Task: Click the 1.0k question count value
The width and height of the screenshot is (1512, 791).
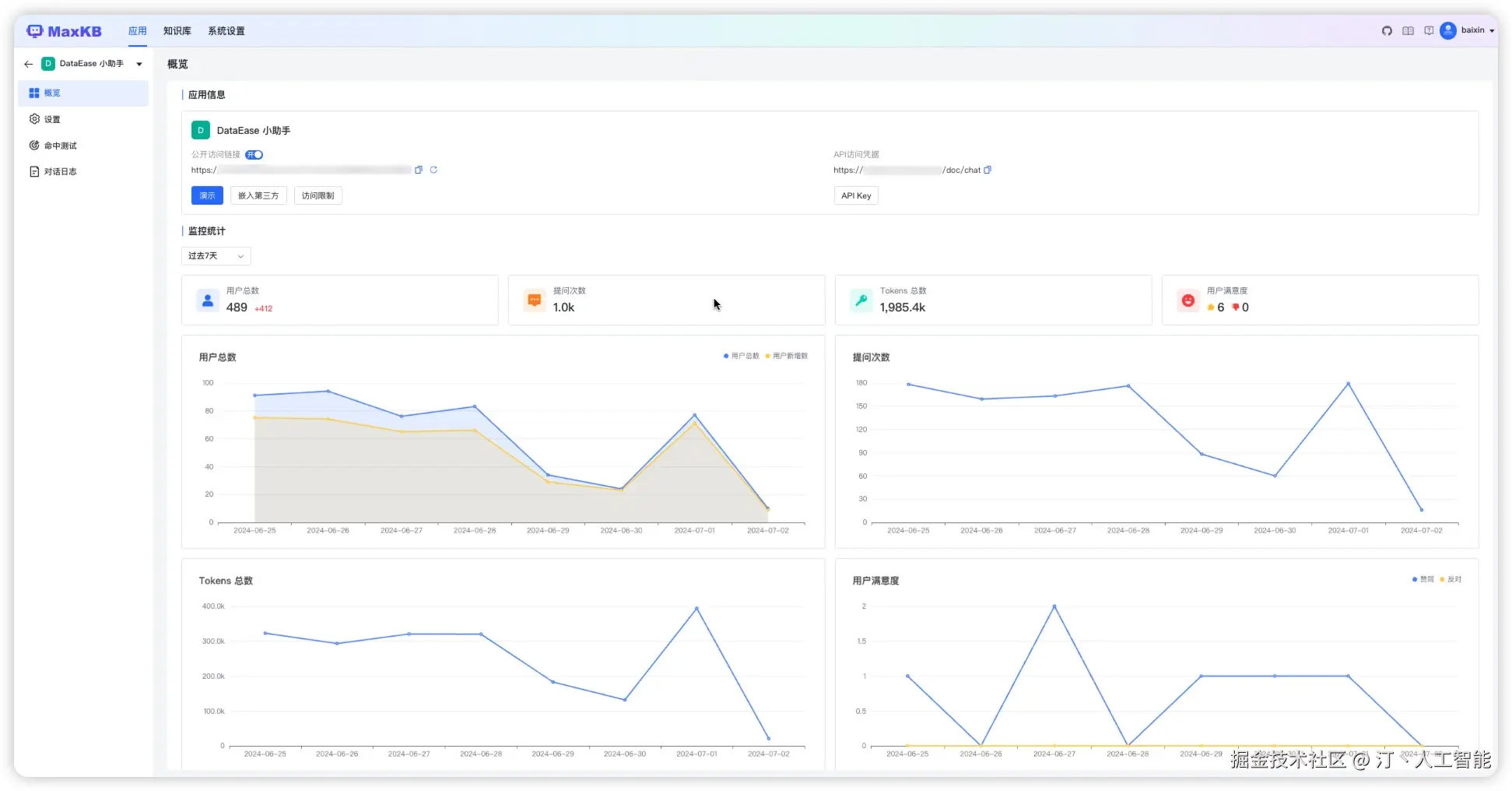Action: [x=563, y=308]
